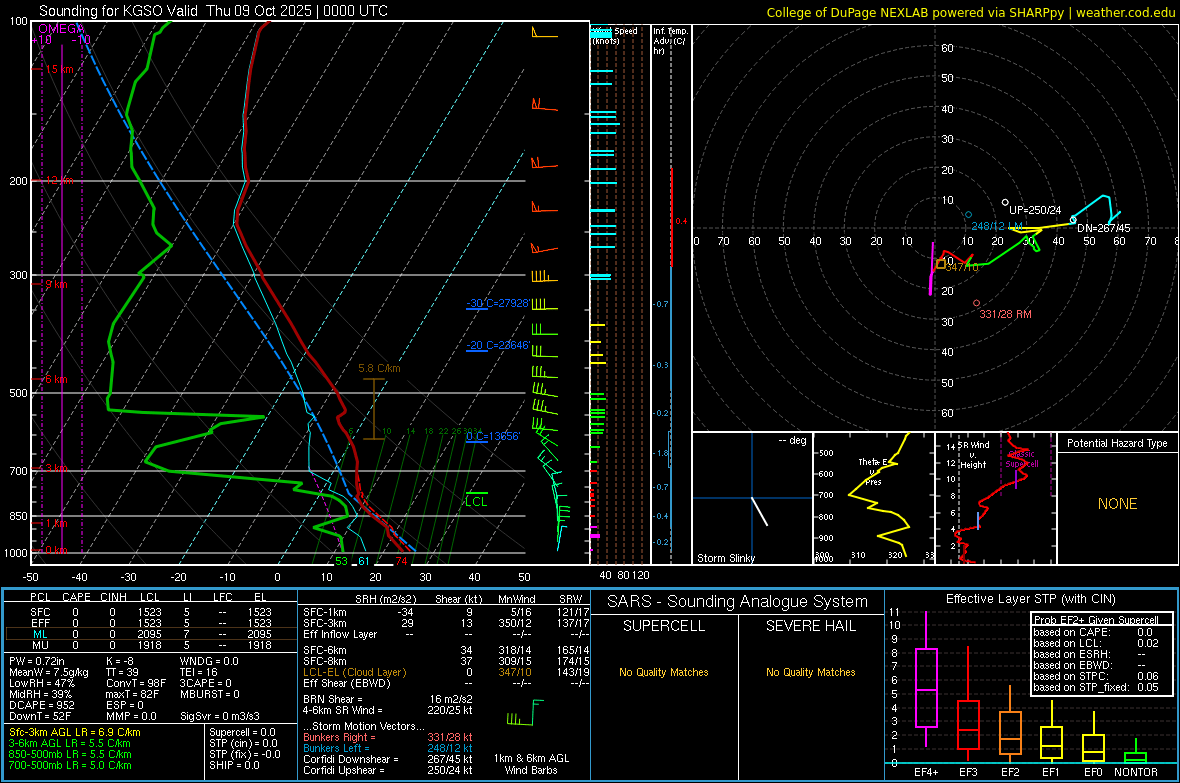Click the BRN Shear = 16 m2/s2 line
The width and height of the screenshot is (1180, 783).
[388, 699]
